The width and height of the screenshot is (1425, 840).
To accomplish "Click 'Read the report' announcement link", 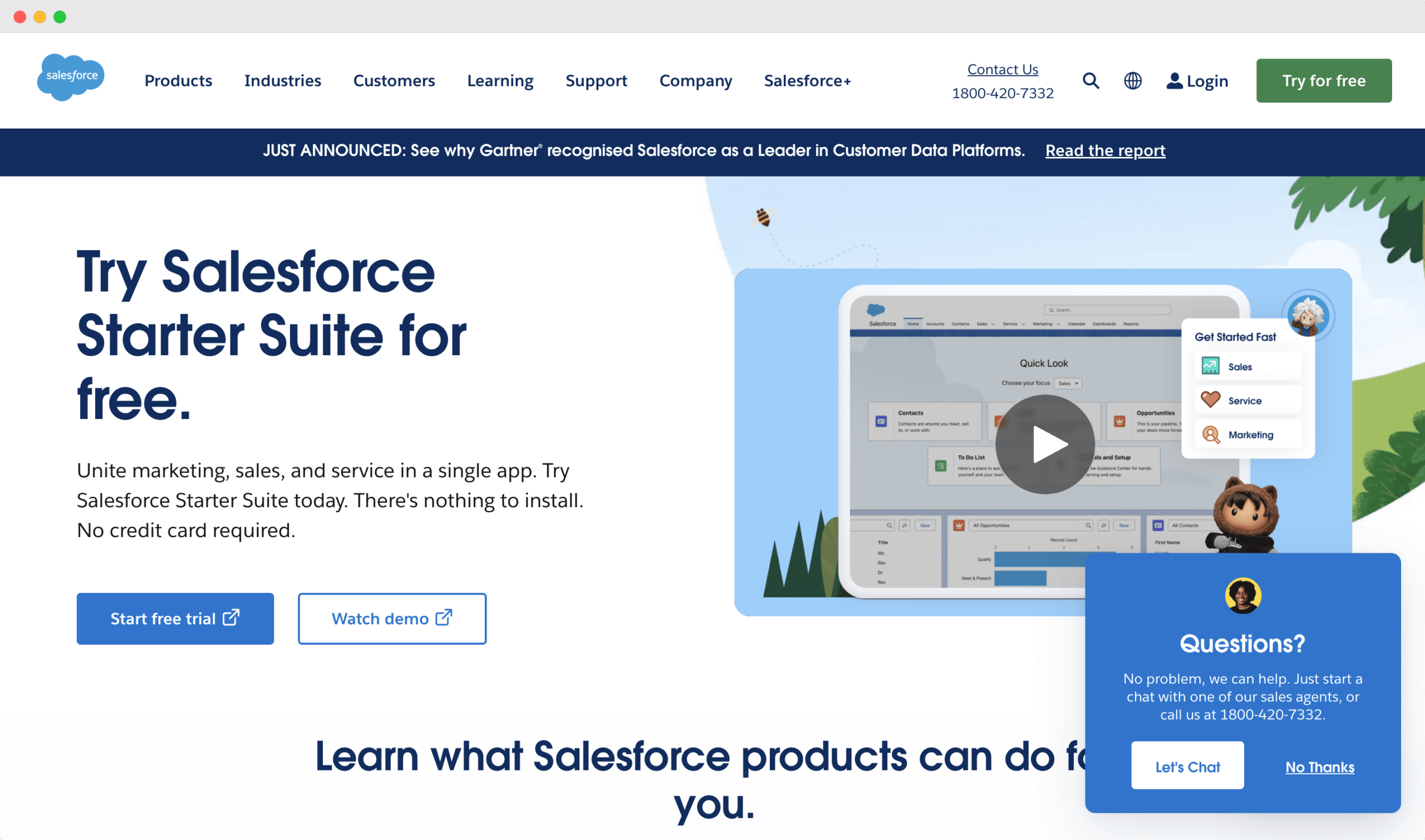I will 1105,151.
